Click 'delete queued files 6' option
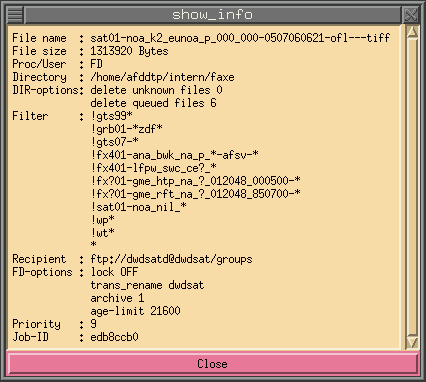 coord(153,103)
